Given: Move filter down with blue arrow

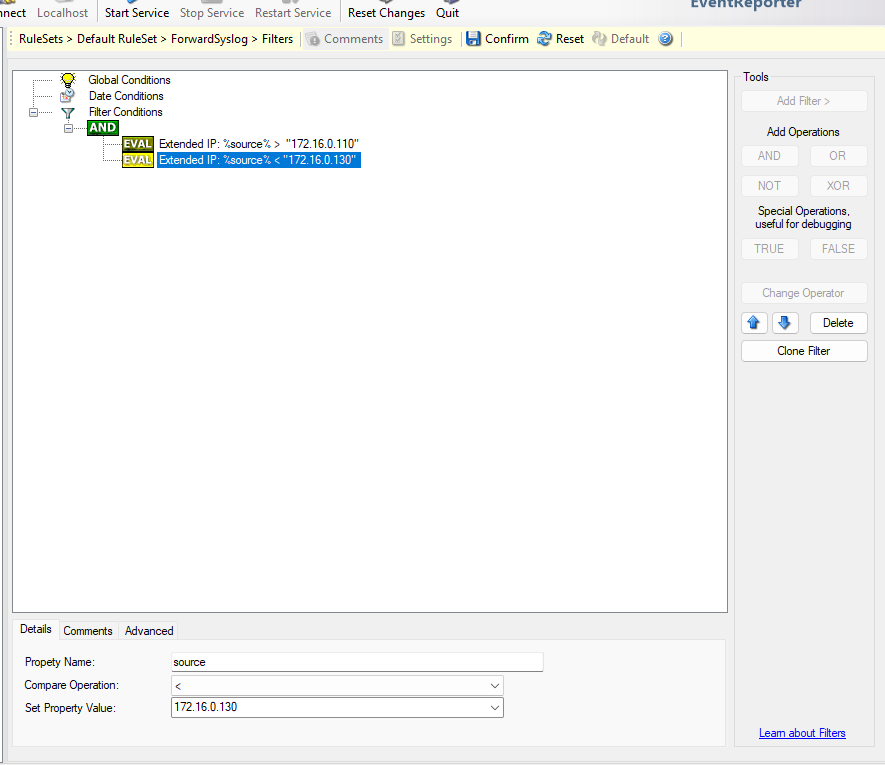Looking at the screenshot, I should [x=785, y=323].
